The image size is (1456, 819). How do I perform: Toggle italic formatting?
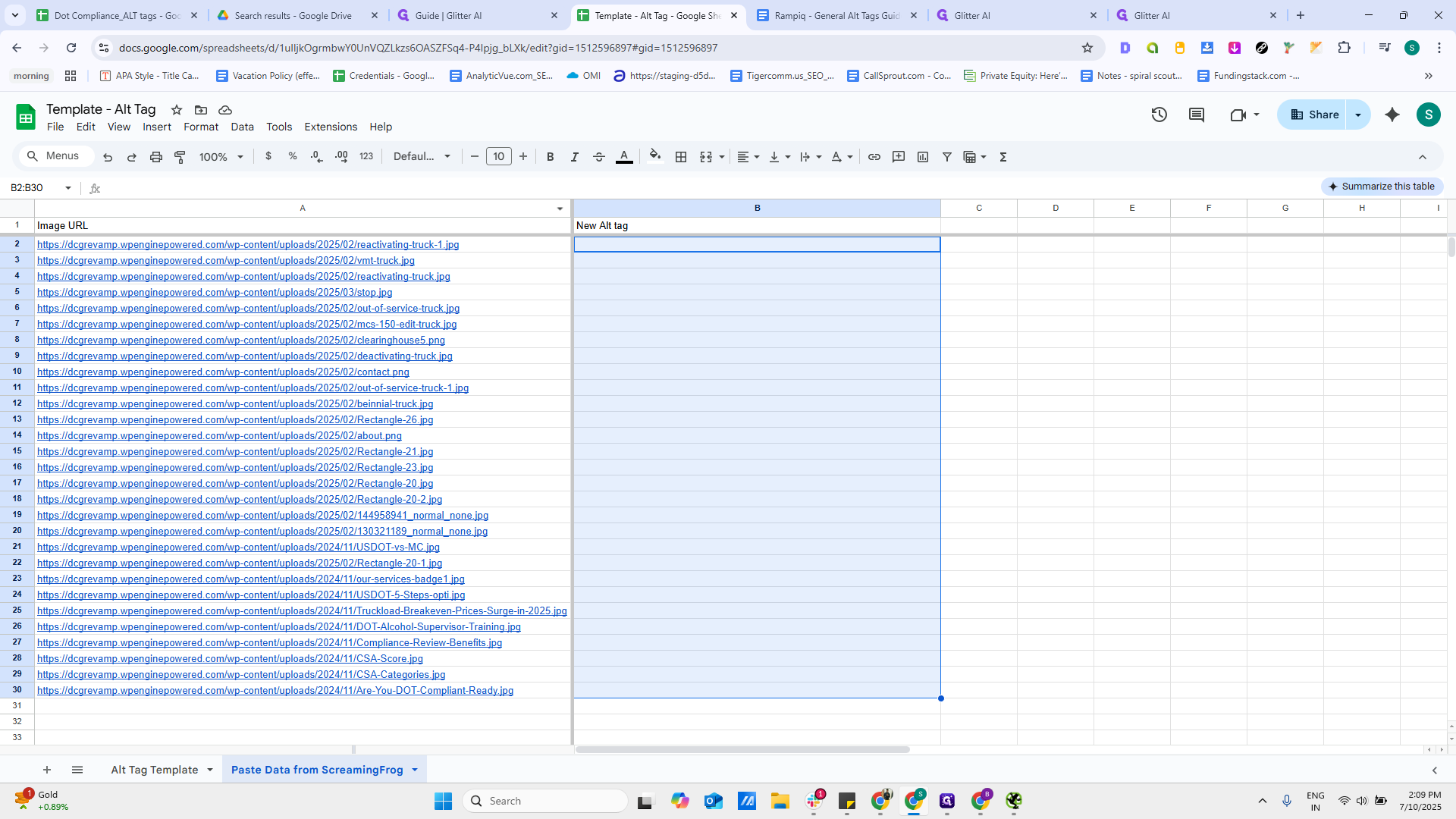click(574, 157)
